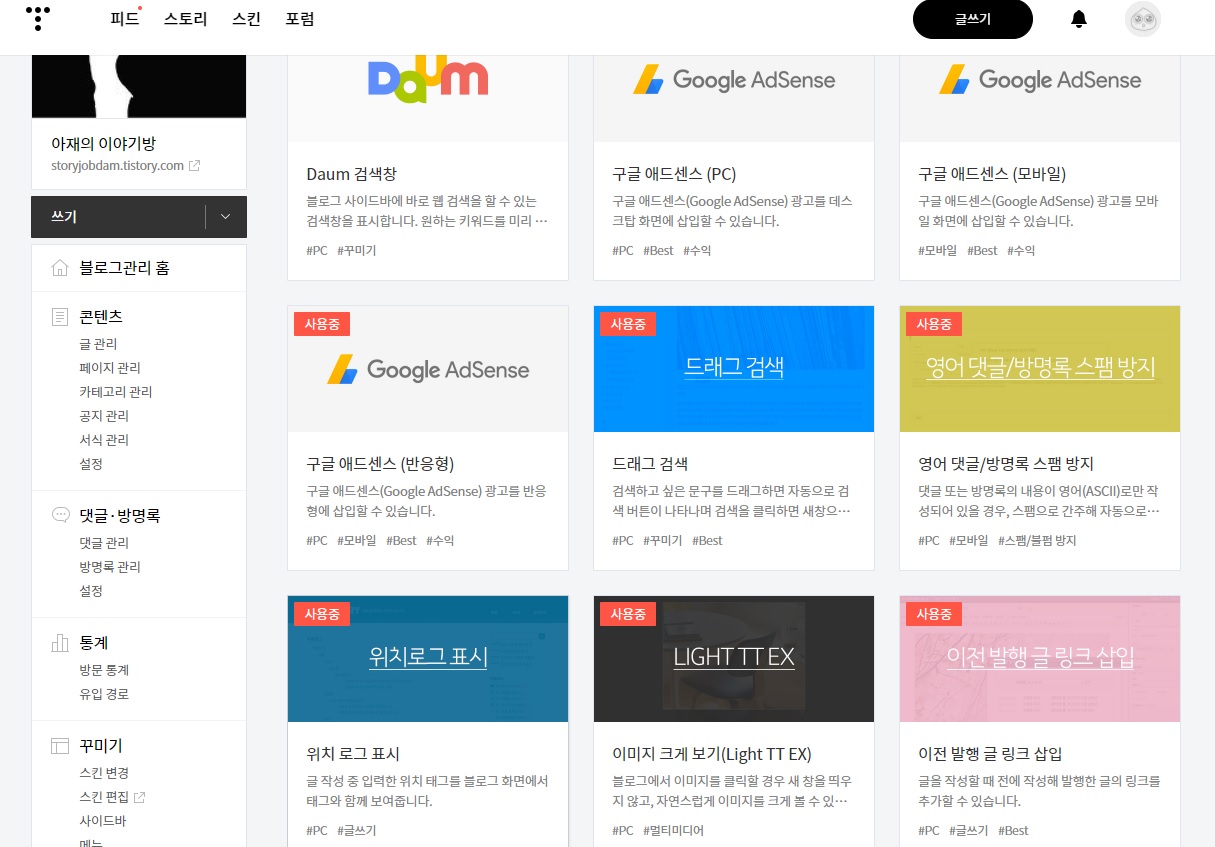Select 영어 댓글/방명록 스팸 방지 card title
Image resolution: width=1215 pixels, height=847 pixels.
1006,464
